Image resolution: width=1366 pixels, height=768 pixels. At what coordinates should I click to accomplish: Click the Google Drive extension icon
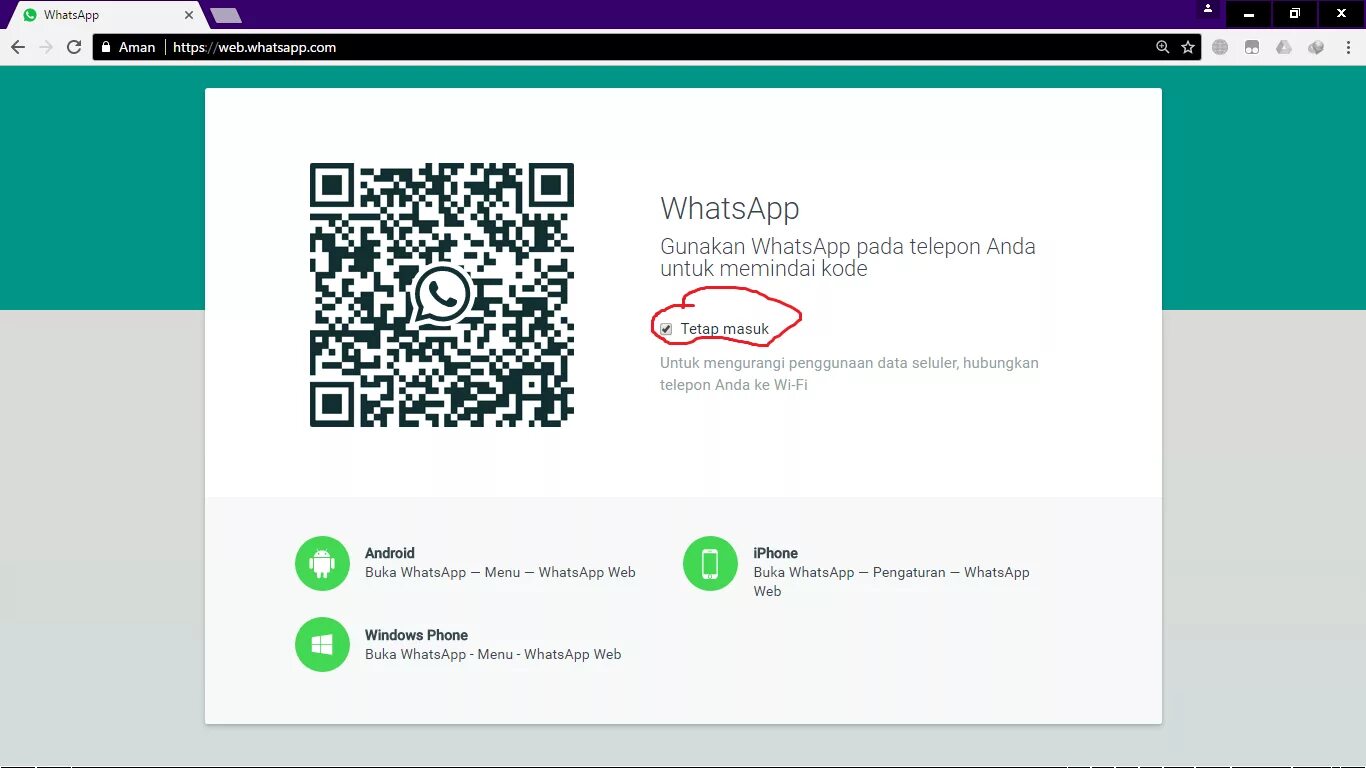pyautogui.click(x=1284, y=47)
